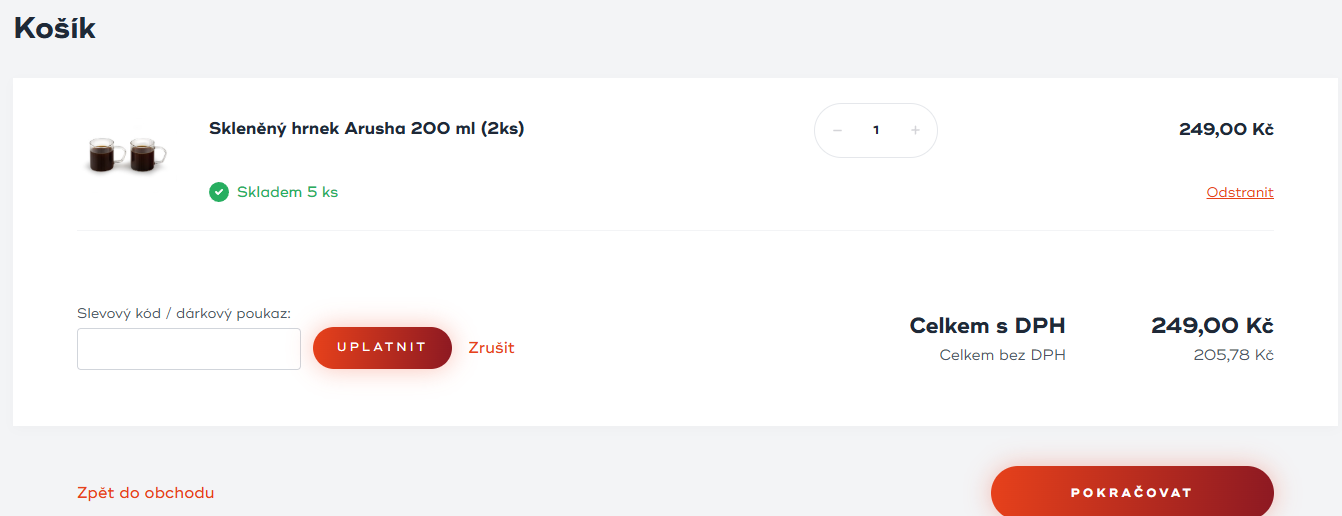
Task: Click the Zrušit link beside Uplatnit
Action: (491, 348)
